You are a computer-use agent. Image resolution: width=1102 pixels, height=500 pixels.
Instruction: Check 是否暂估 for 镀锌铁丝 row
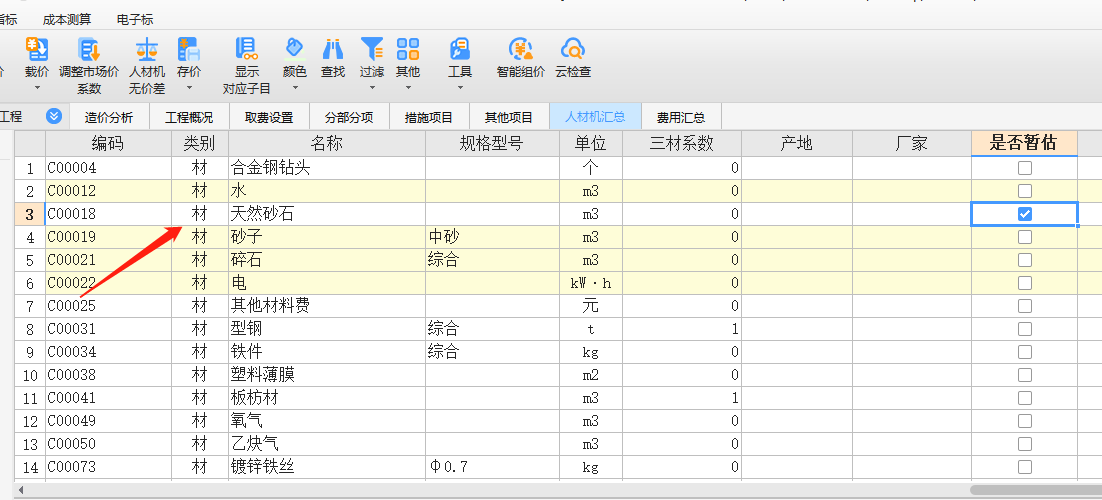[x=1025, y=467]
